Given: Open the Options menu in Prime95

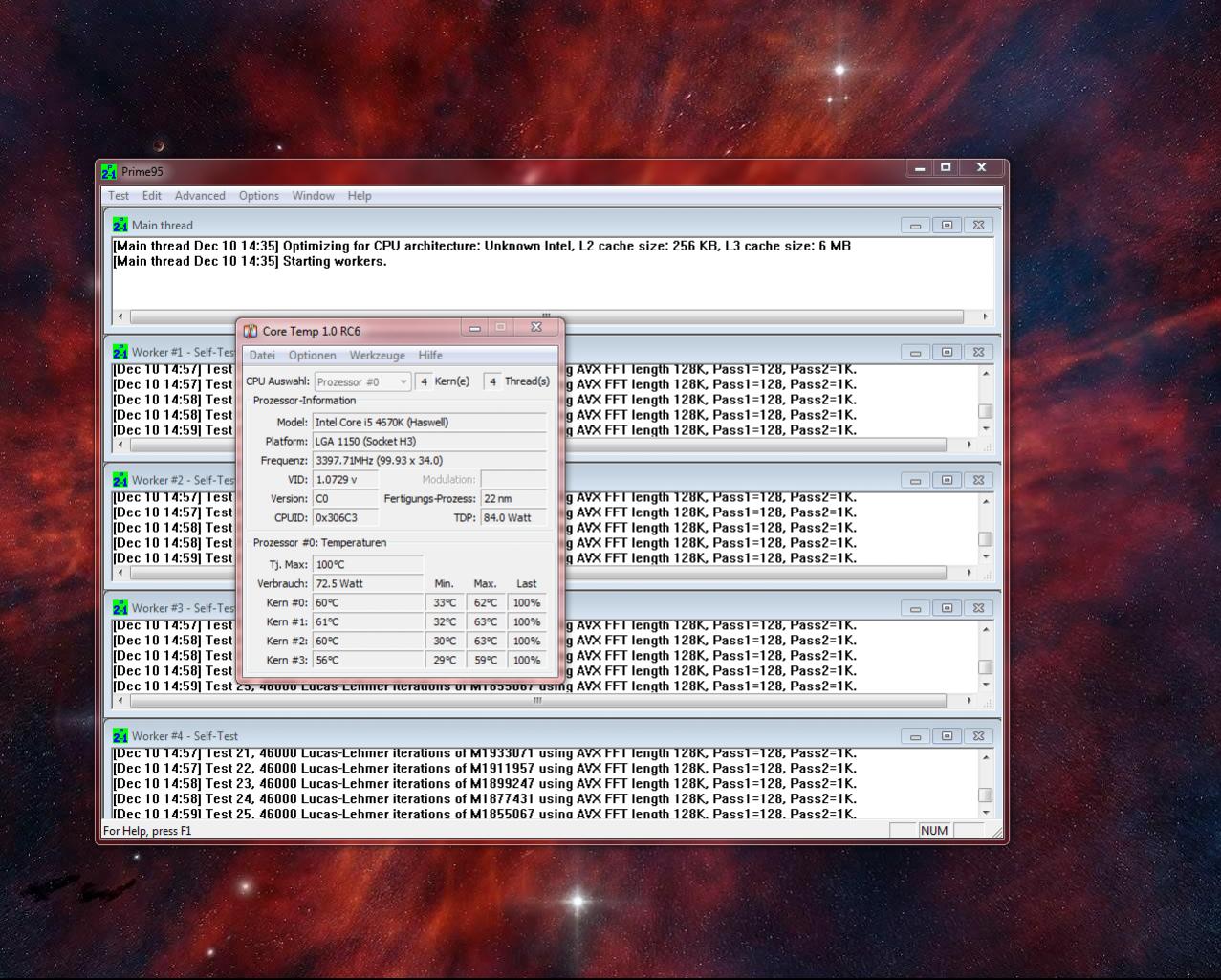Looking at the screenshot, I should click(259, 196).
